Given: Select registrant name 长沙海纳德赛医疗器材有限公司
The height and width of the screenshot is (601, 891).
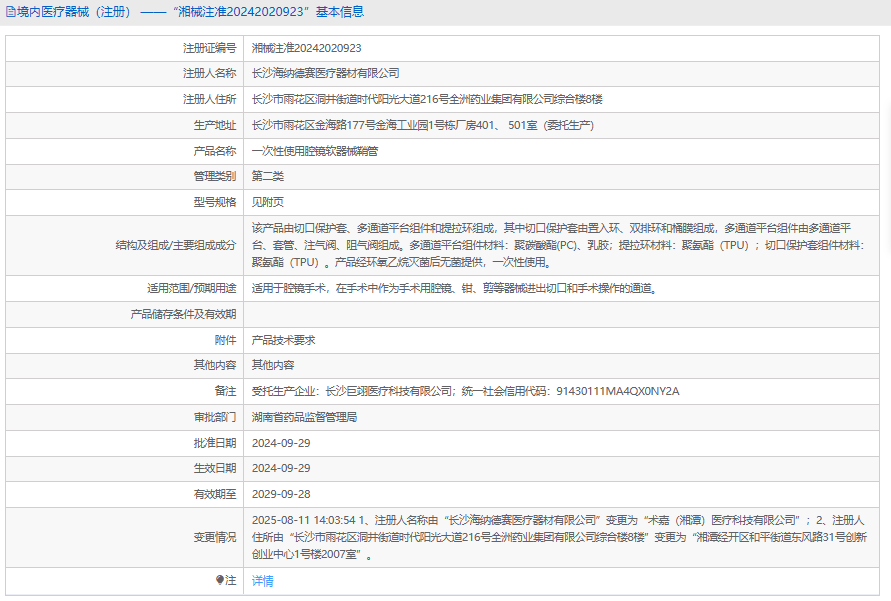Looking at the screenshot, I should coord(326,73).
